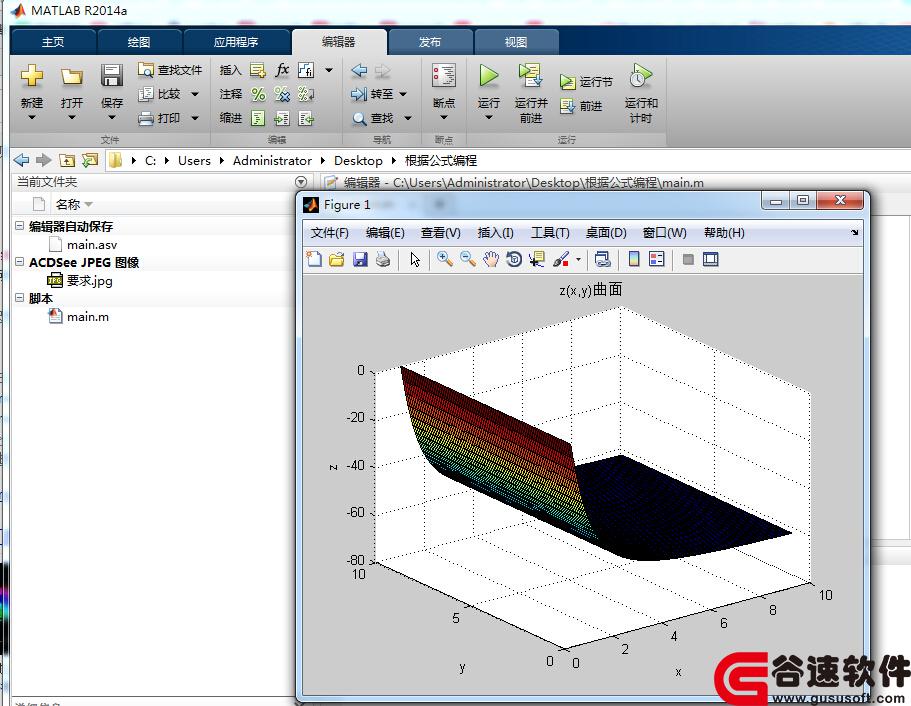This screenshot has height=706, width=911.
Task: Open the current folder panel actions menu
Action: 301,182
